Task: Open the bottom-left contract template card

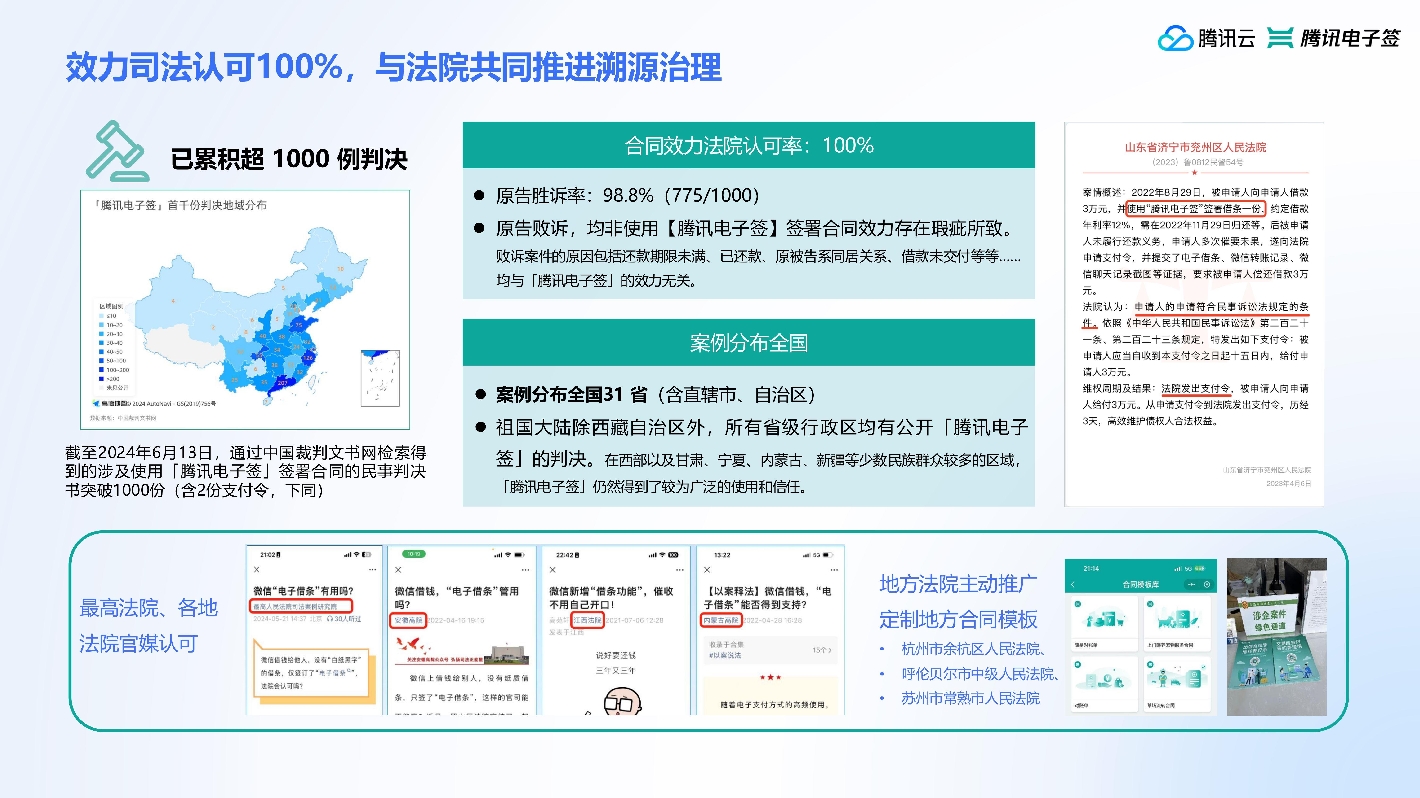Action: [1102, 685]
